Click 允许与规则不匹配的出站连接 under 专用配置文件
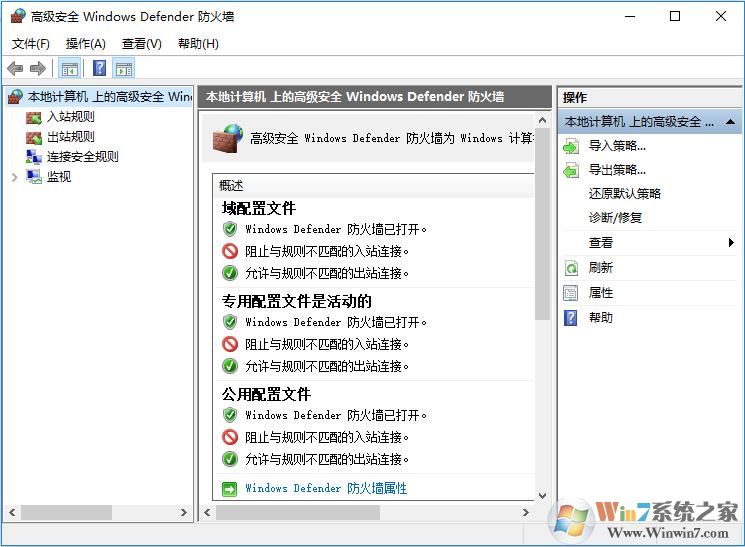The height and width of the screenshot is (547, 745). (327, 366)
